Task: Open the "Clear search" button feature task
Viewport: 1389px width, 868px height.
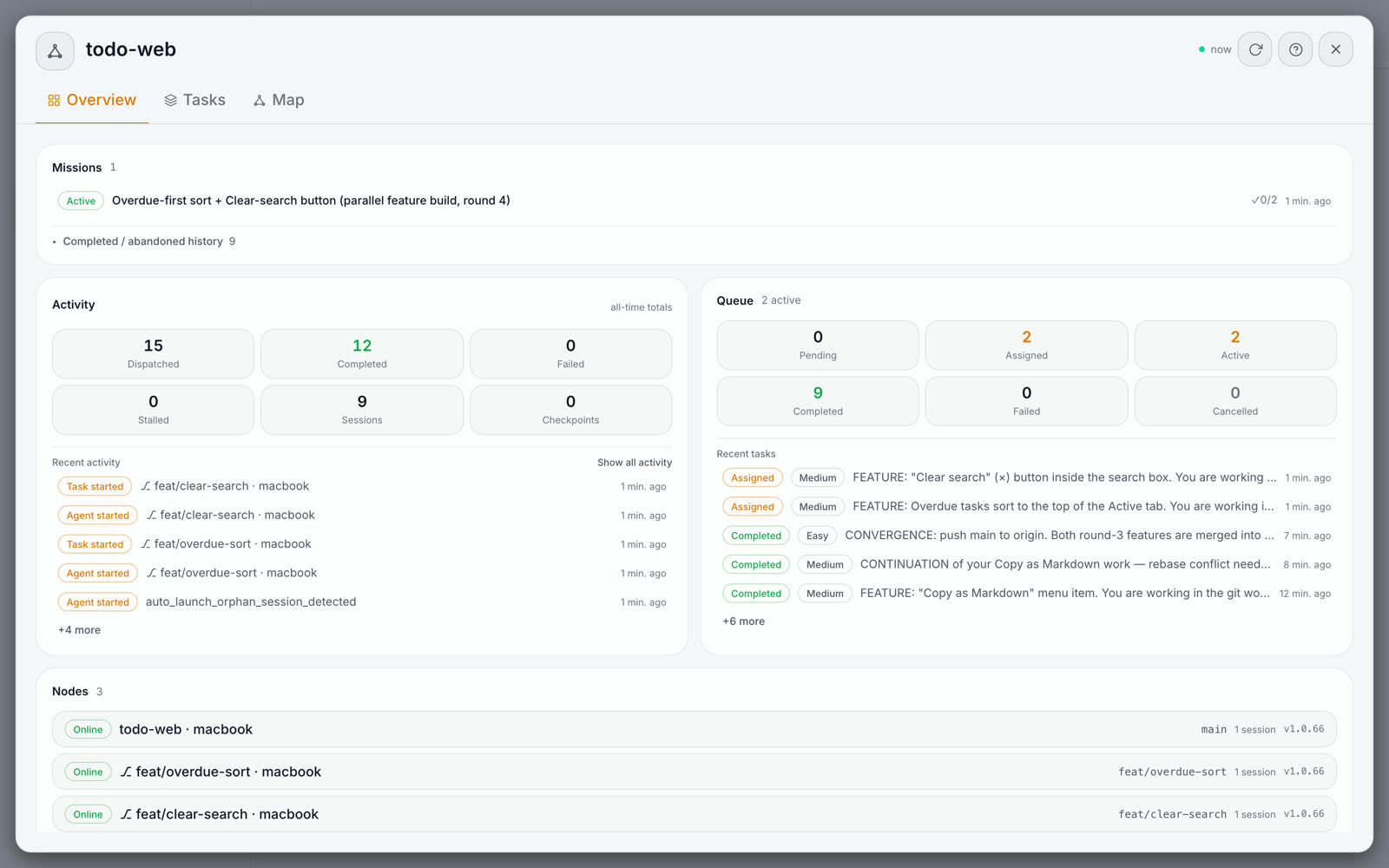Action: 1026,477
